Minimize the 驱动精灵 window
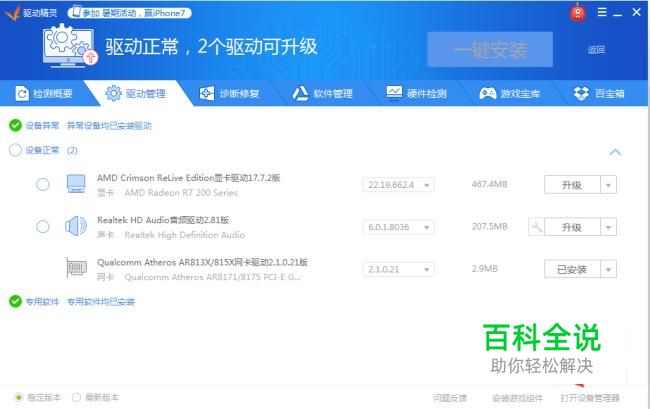Image resolution: width=650 pixels, height=409 pixels. pyautogui.click(x=618, y=13)
